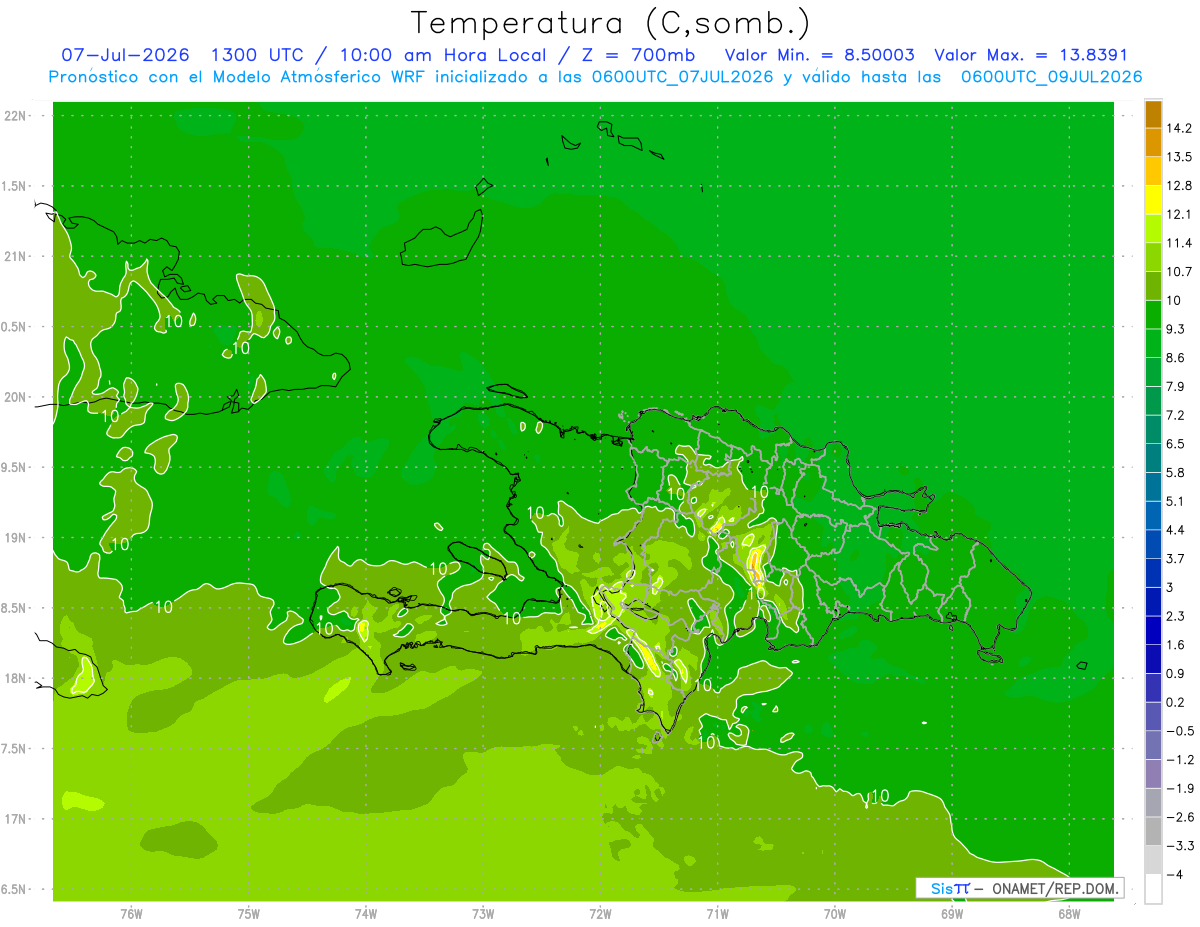Select valid-until time "0600UTC_09JUL2026"
1200x927 pixels.
click(x=1051, y=77)
